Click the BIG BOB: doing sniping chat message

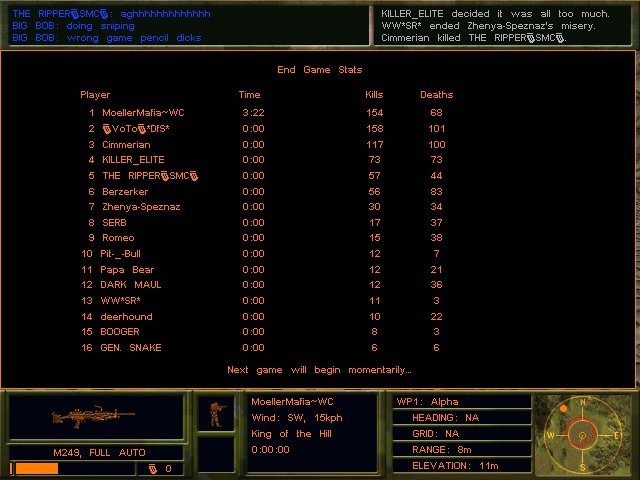click(53, 26)
